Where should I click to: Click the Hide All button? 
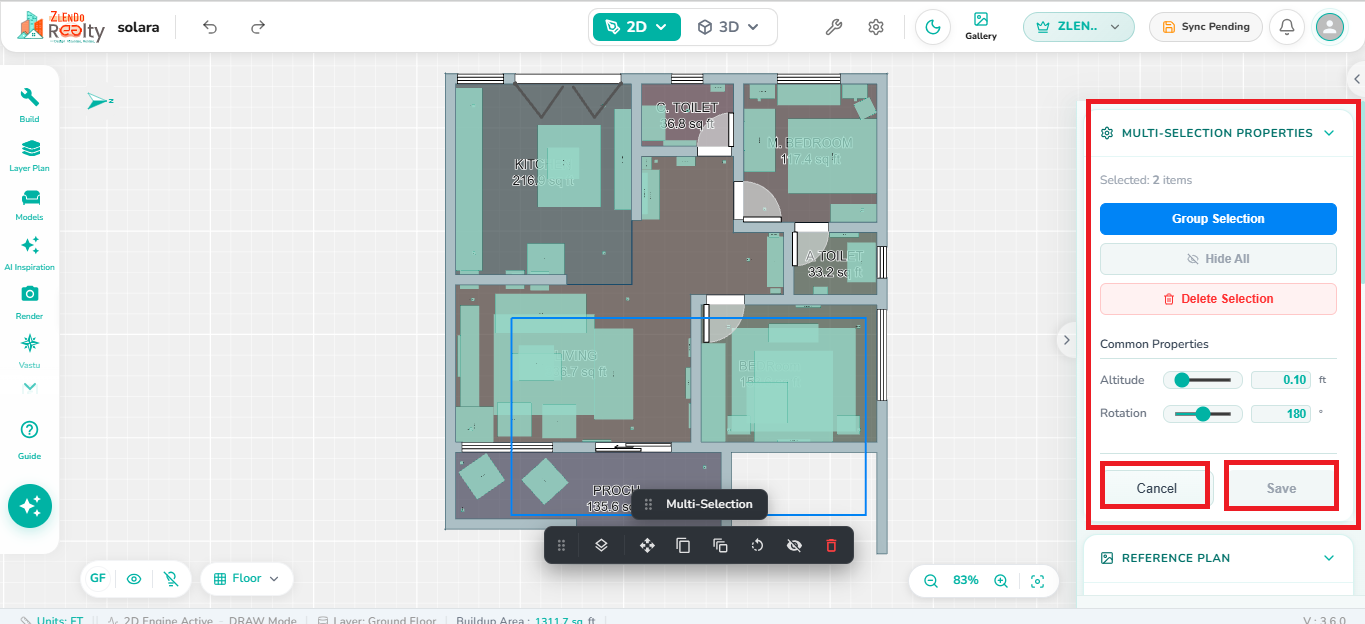pos(1218,259)
